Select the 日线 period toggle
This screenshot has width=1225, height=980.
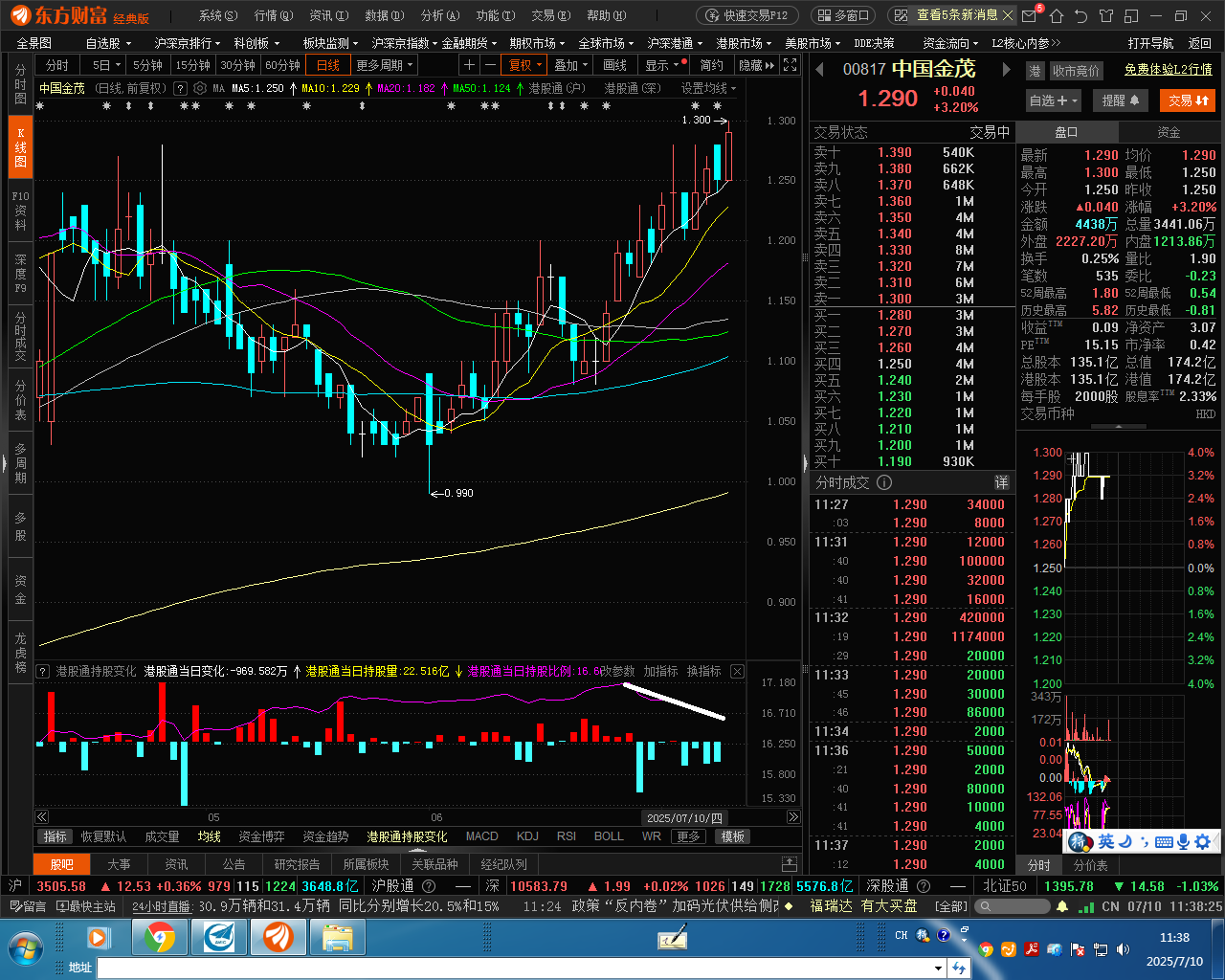pos(328,65)
